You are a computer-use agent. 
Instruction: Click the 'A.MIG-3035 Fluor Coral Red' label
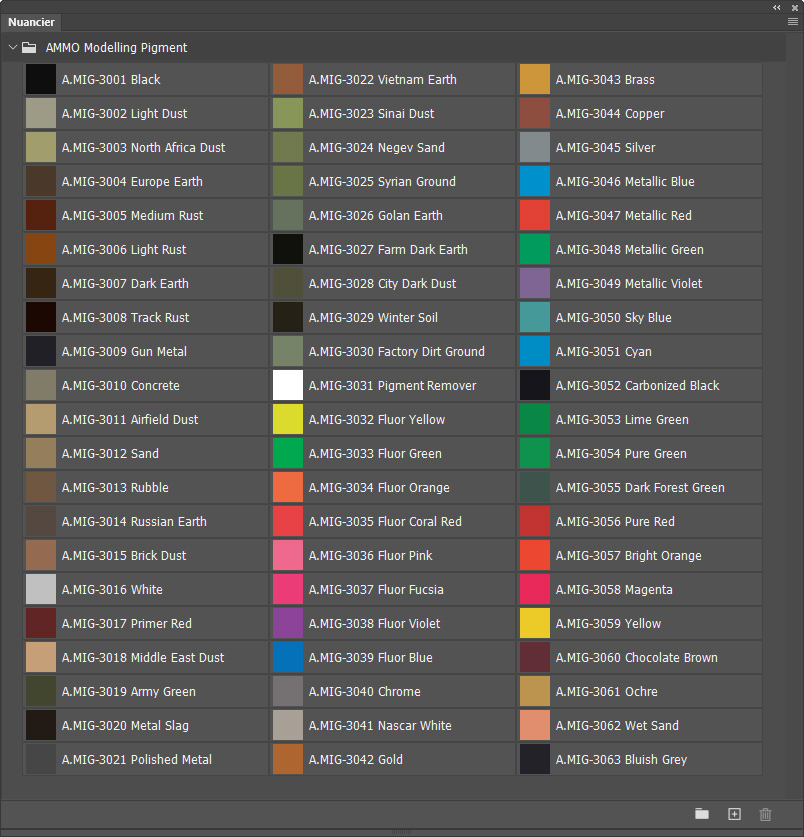click(x=385, y=522)
